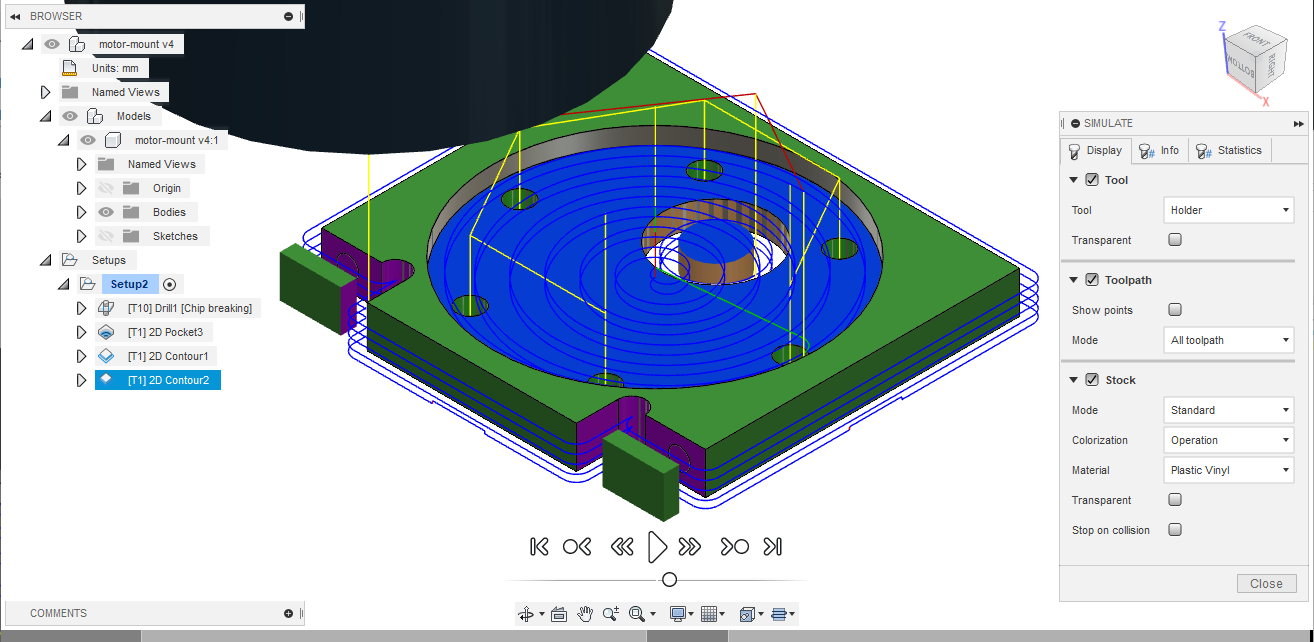The image size is (1314, 642).
Task: Select the Drill1 chip breaking operation icon
Action: tap(107, 307)
